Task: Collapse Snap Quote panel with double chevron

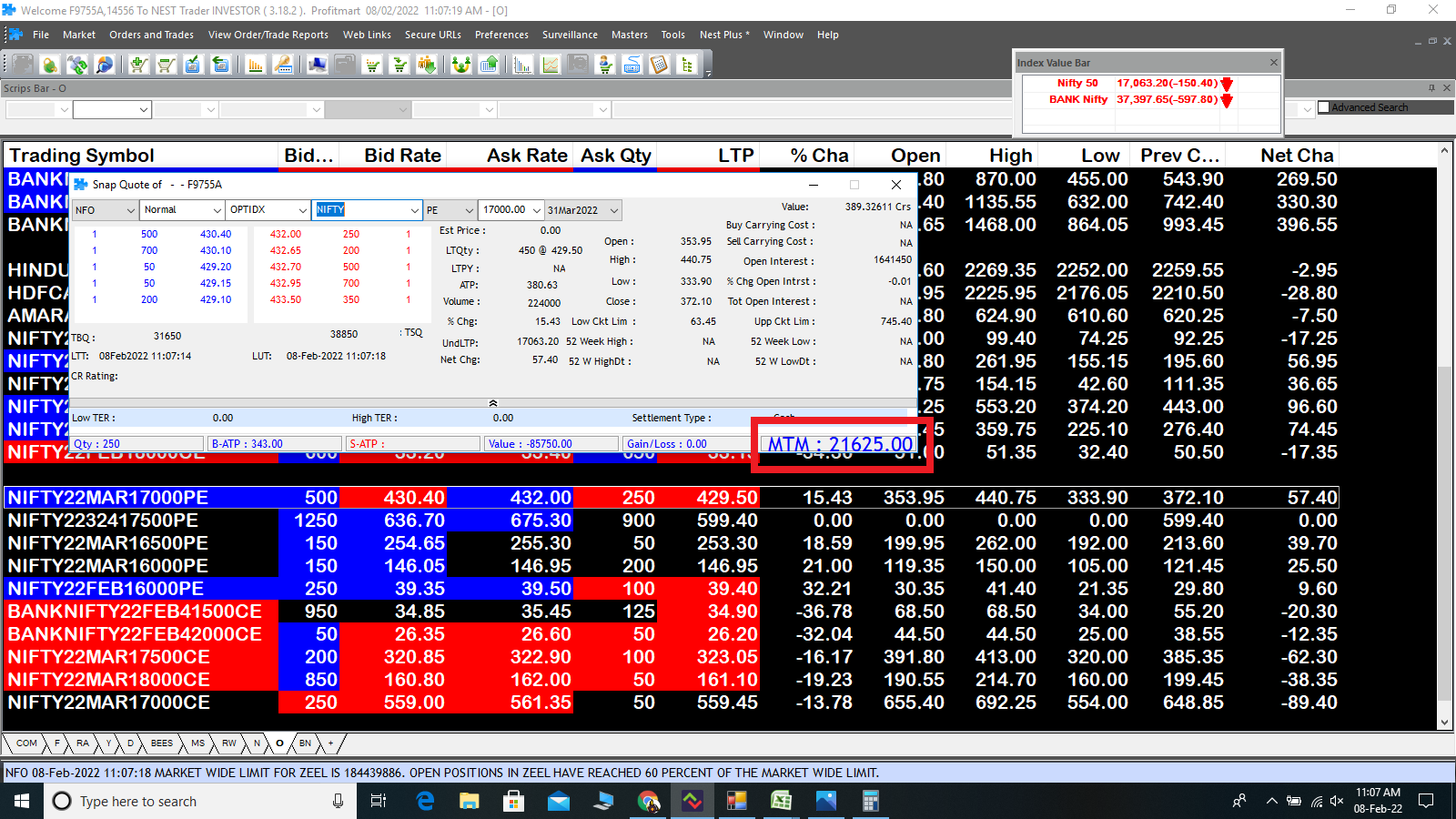Action: pyautogui.click(x=492, y=402)
